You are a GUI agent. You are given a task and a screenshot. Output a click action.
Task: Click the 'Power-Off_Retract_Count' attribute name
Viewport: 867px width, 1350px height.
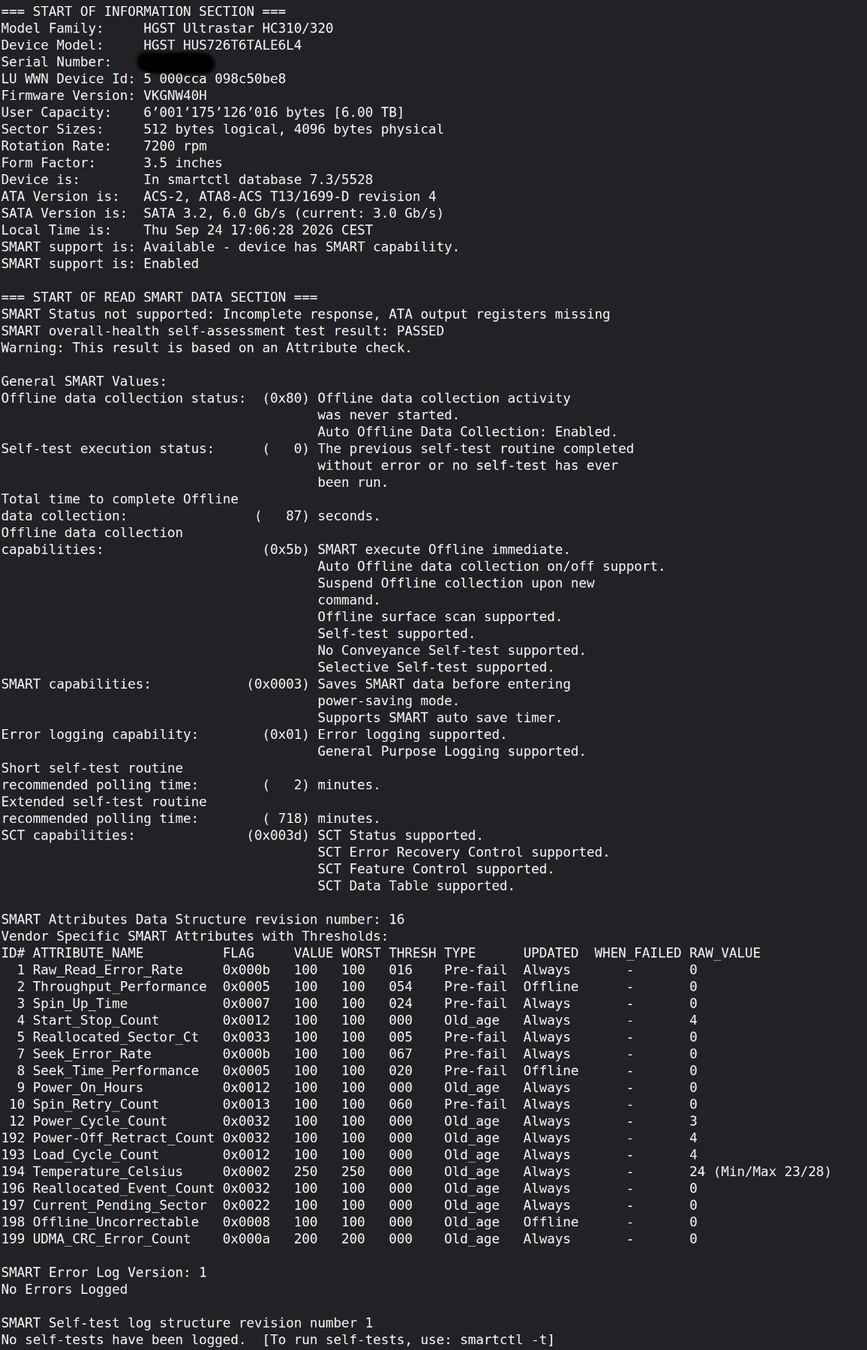(x=124, y=1137)
